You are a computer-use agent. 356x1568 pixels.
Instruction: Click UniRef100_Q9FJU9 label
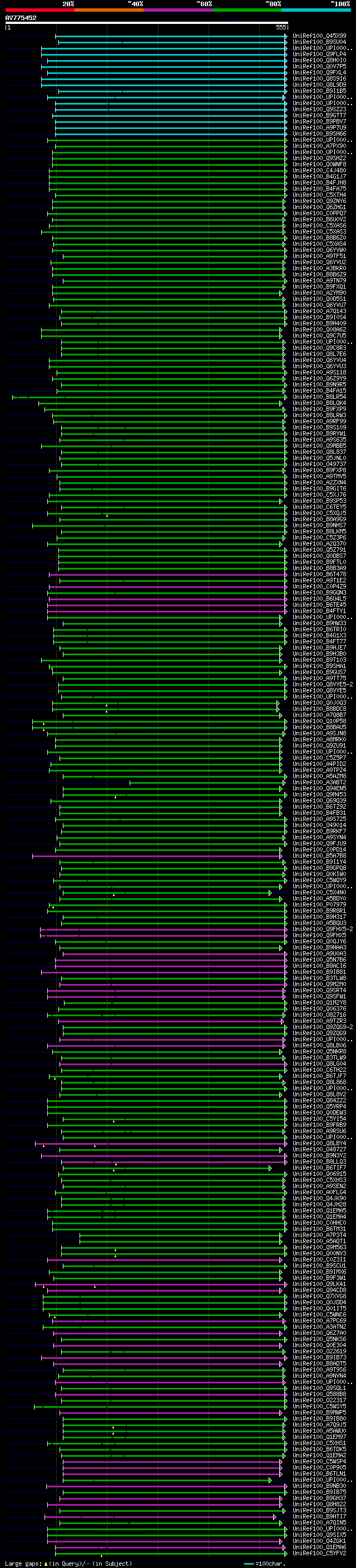pyautogui.click(x=319, y=844)
